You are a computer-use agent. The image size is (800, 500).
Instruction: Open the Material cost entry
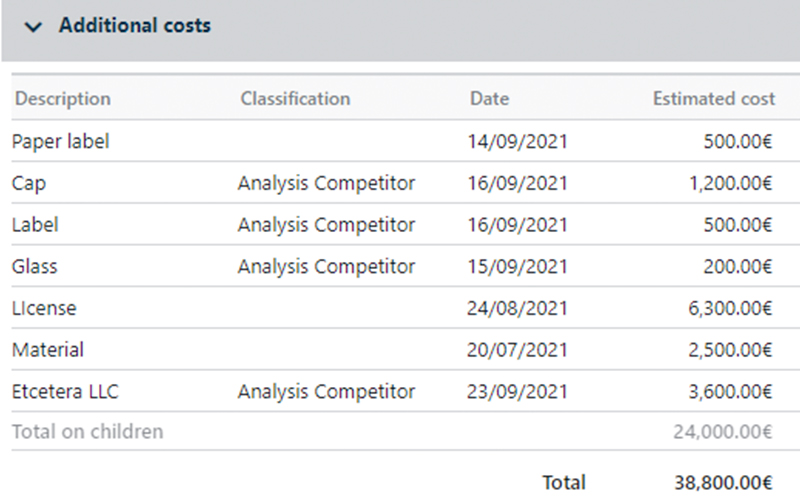(x=48, y=350)
